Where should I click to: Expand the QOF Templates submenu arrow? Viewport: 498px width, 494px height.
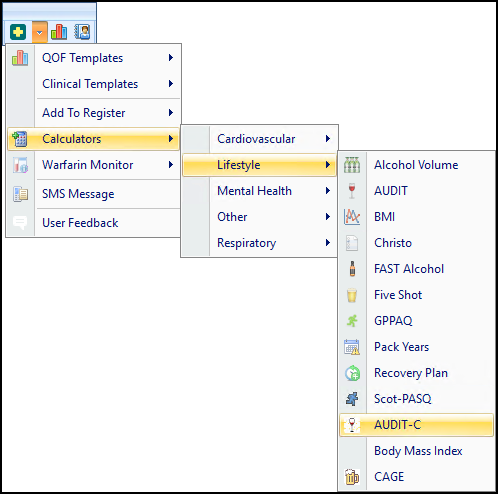pyautogui.click(x=171, y=58)
